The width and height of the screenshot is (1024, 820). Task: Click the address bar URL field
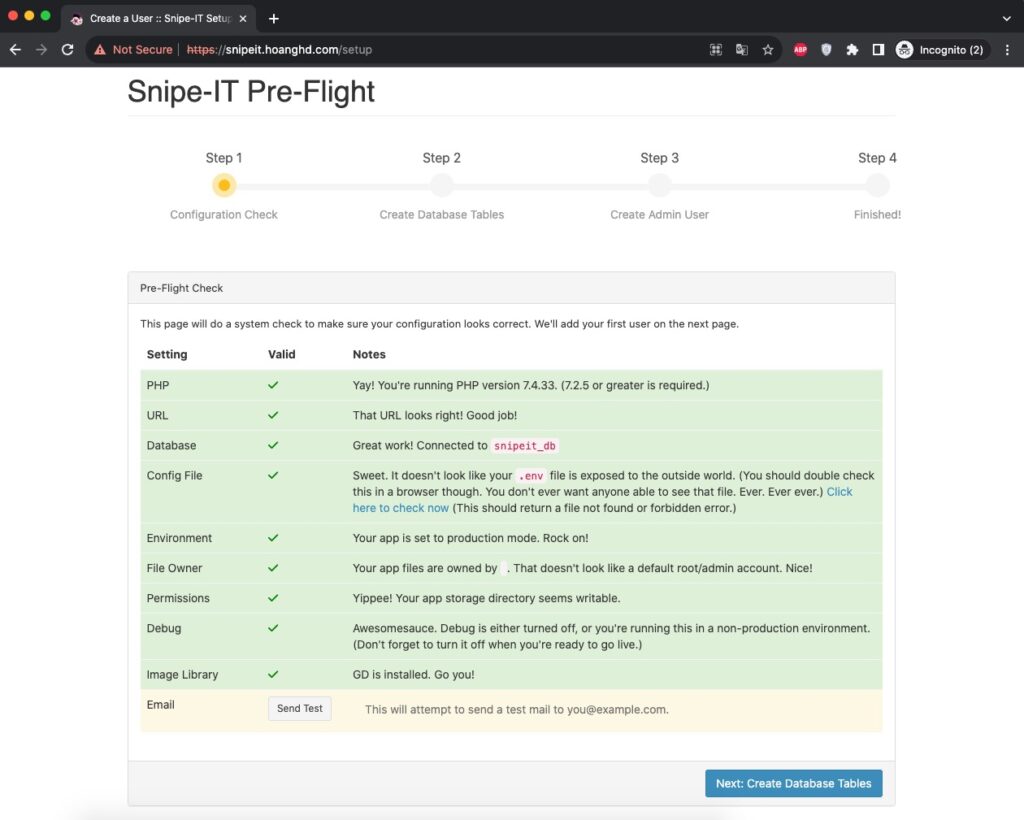[x=405, y=50]
